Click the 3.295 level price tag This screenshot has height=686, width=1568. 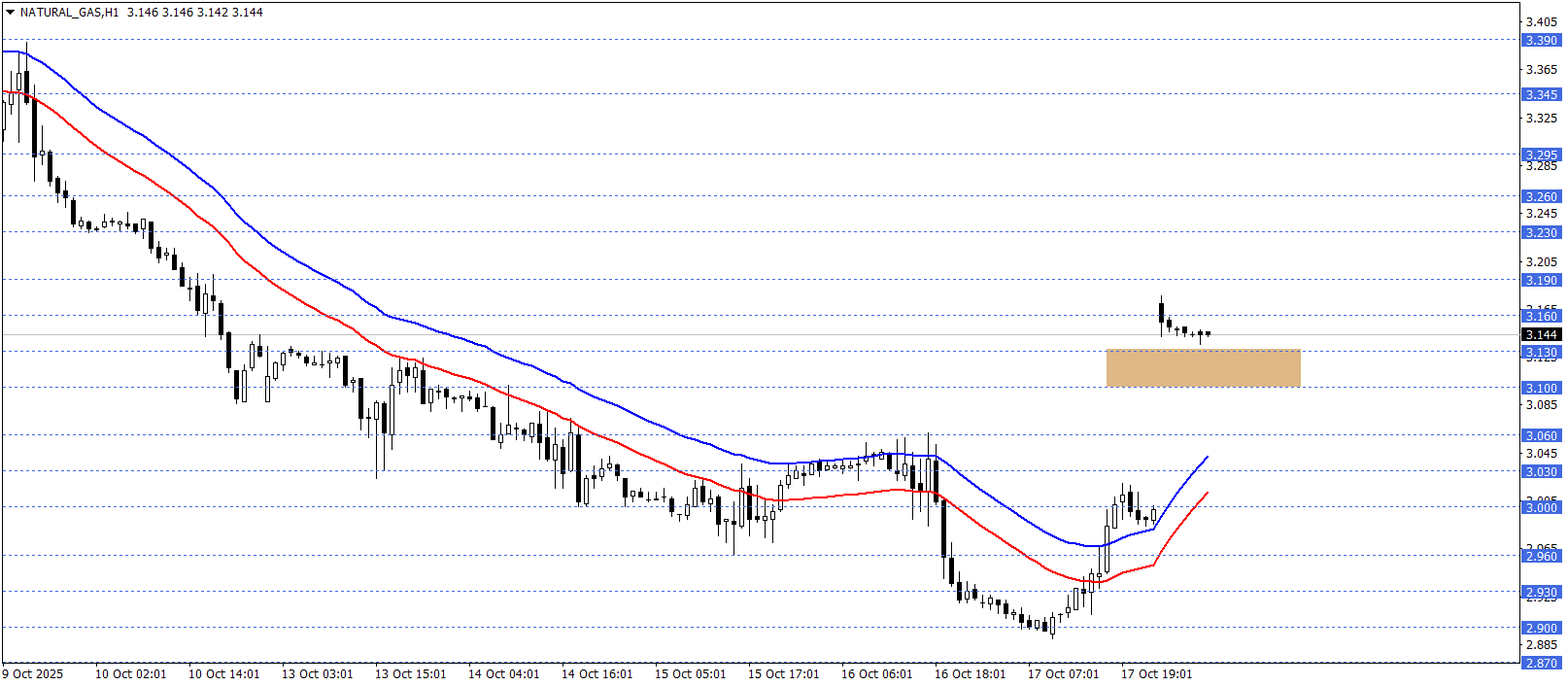[1541, 154]
